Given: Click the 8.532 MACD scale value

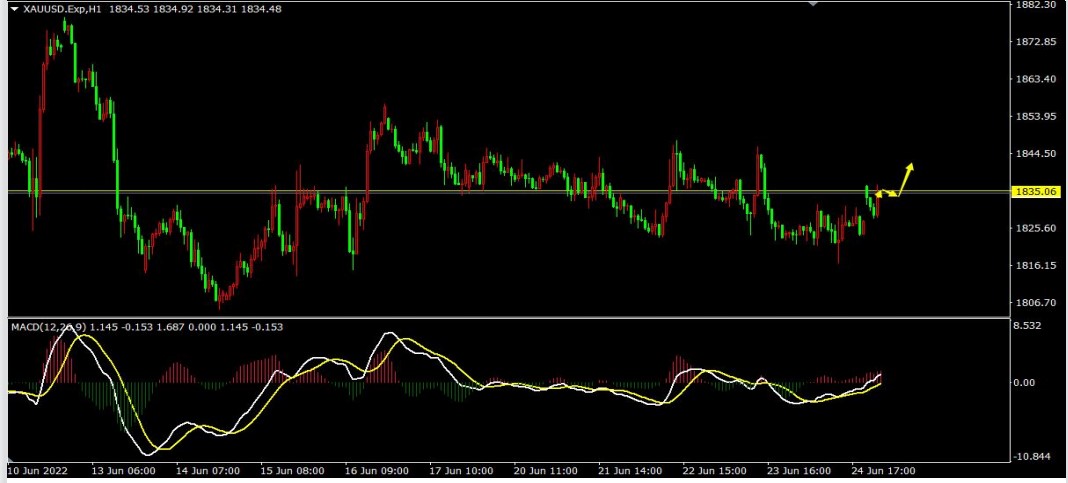Looking at the screenshot, I should pos(1029,326).
